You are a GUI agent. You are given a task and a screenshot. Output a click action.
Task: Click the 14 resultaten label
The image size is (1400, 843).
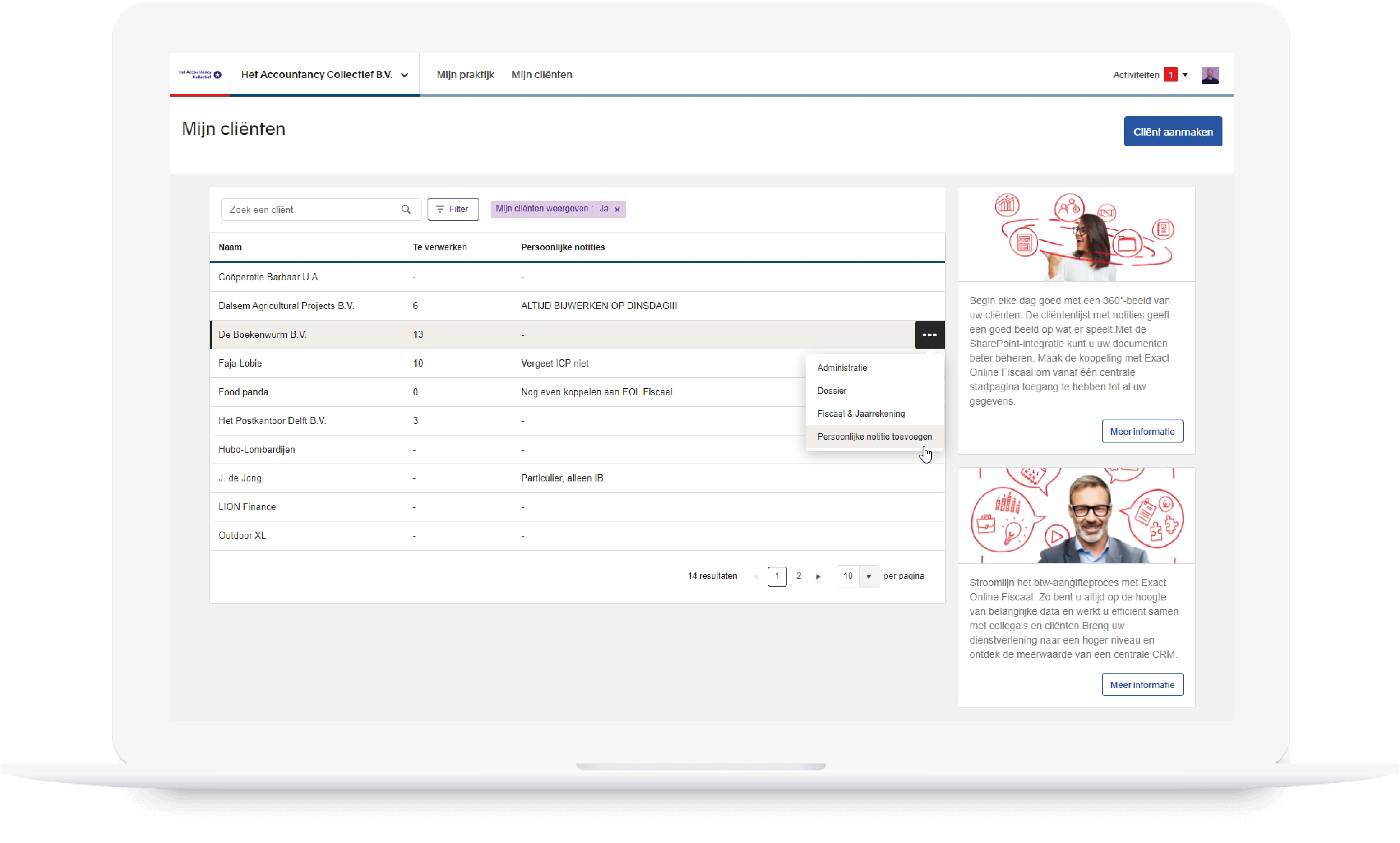(x=712, y=576)
